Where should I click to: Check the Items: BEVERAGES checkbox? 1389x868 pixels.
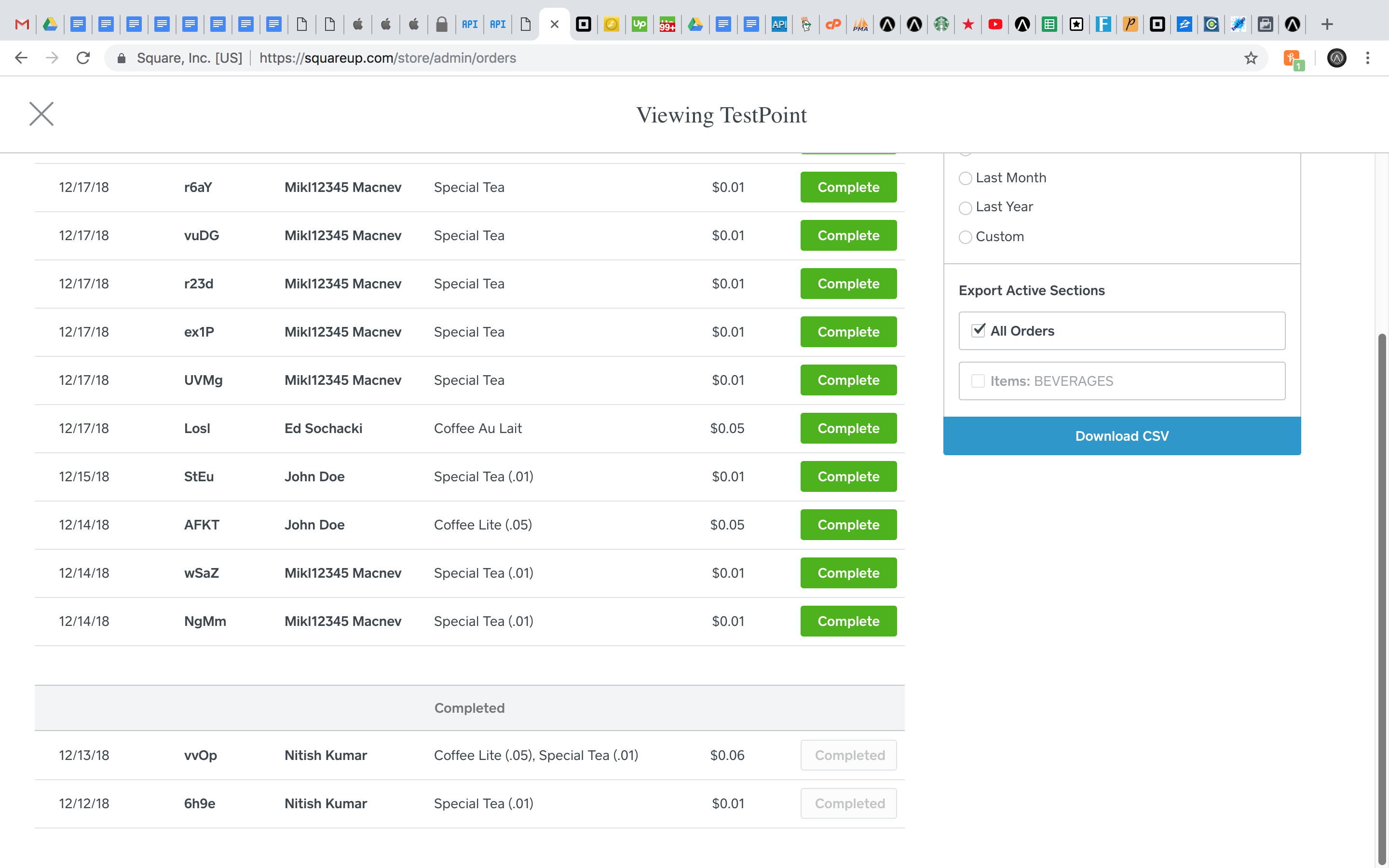coord(978,381)
